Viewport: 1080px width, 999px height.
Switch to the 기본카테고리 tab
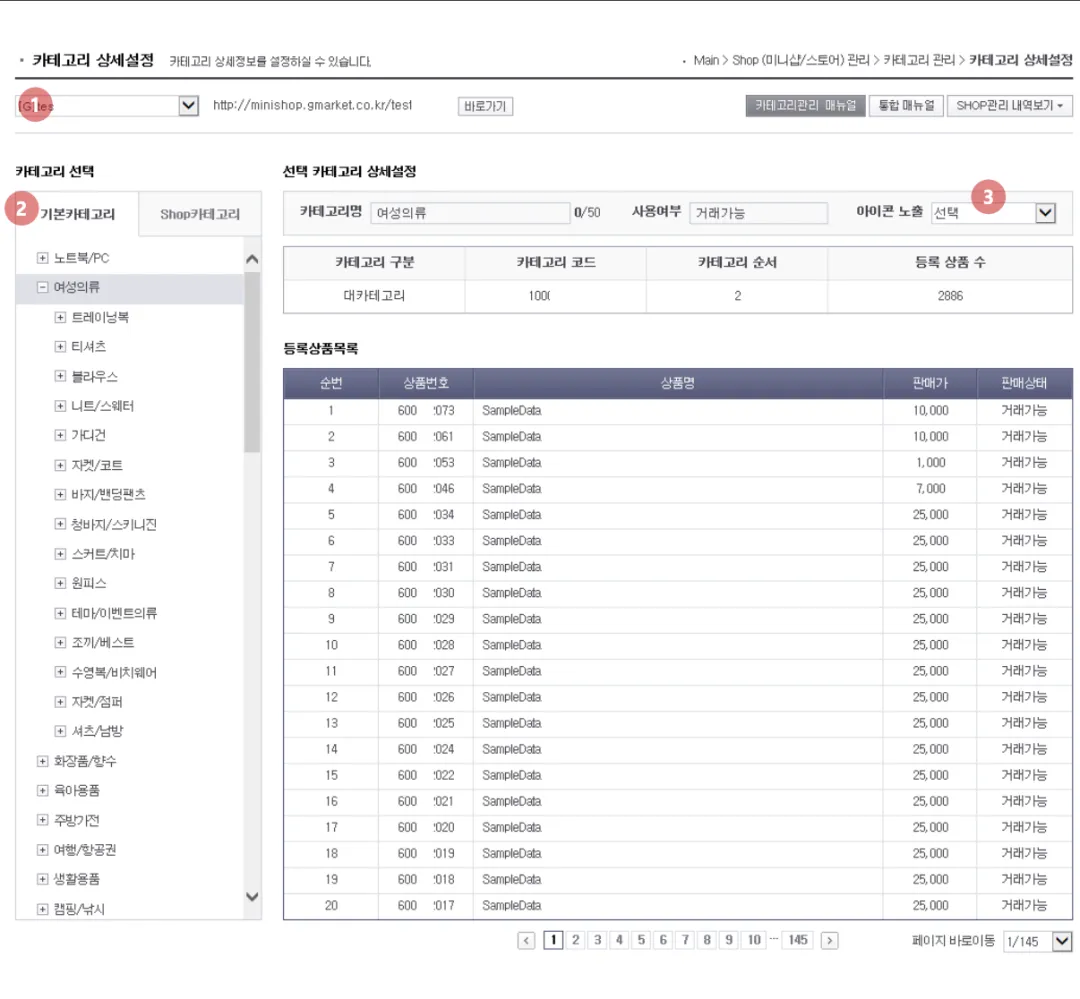click(77, 214)
